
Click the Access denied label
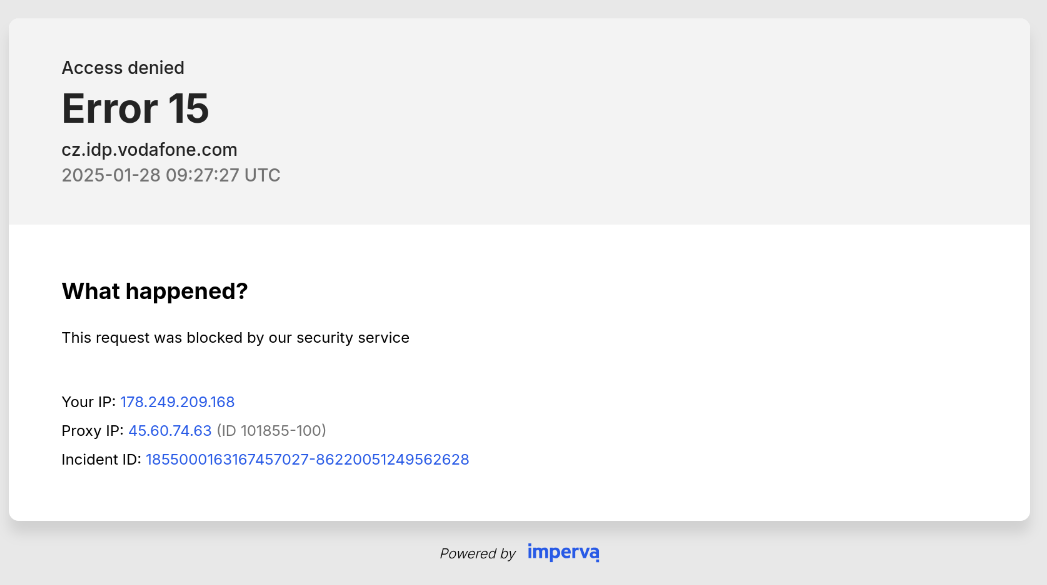[123, 67]
